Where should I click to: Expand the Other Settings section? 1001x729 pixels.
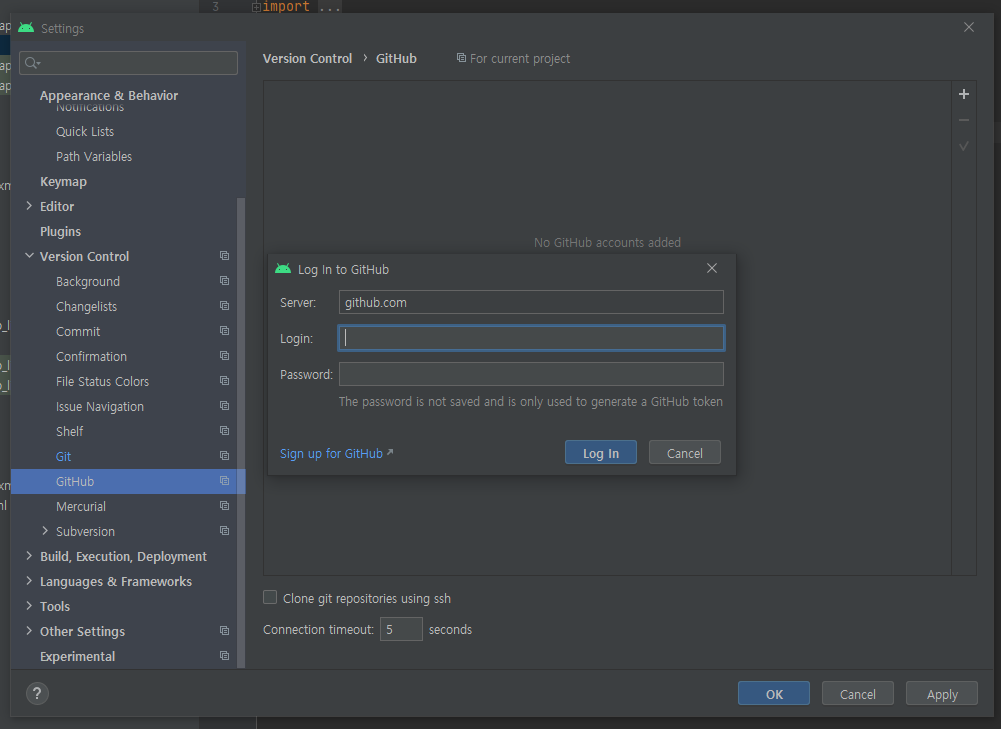[x=29, y=631]
